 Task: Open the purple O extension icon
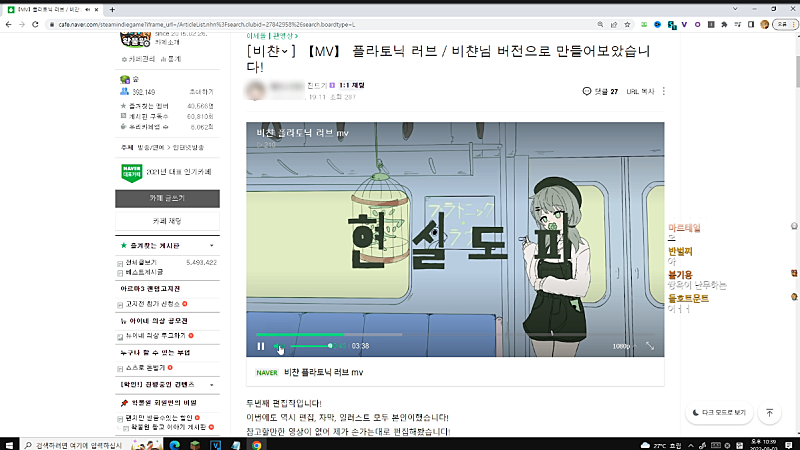[697, 24]
